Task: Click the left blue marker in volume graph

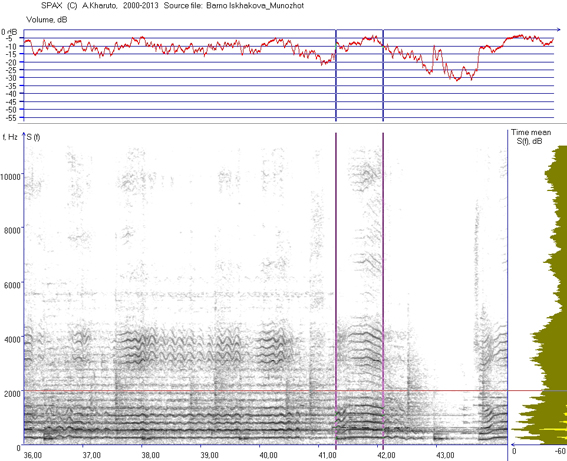Action: click(336, 75)
